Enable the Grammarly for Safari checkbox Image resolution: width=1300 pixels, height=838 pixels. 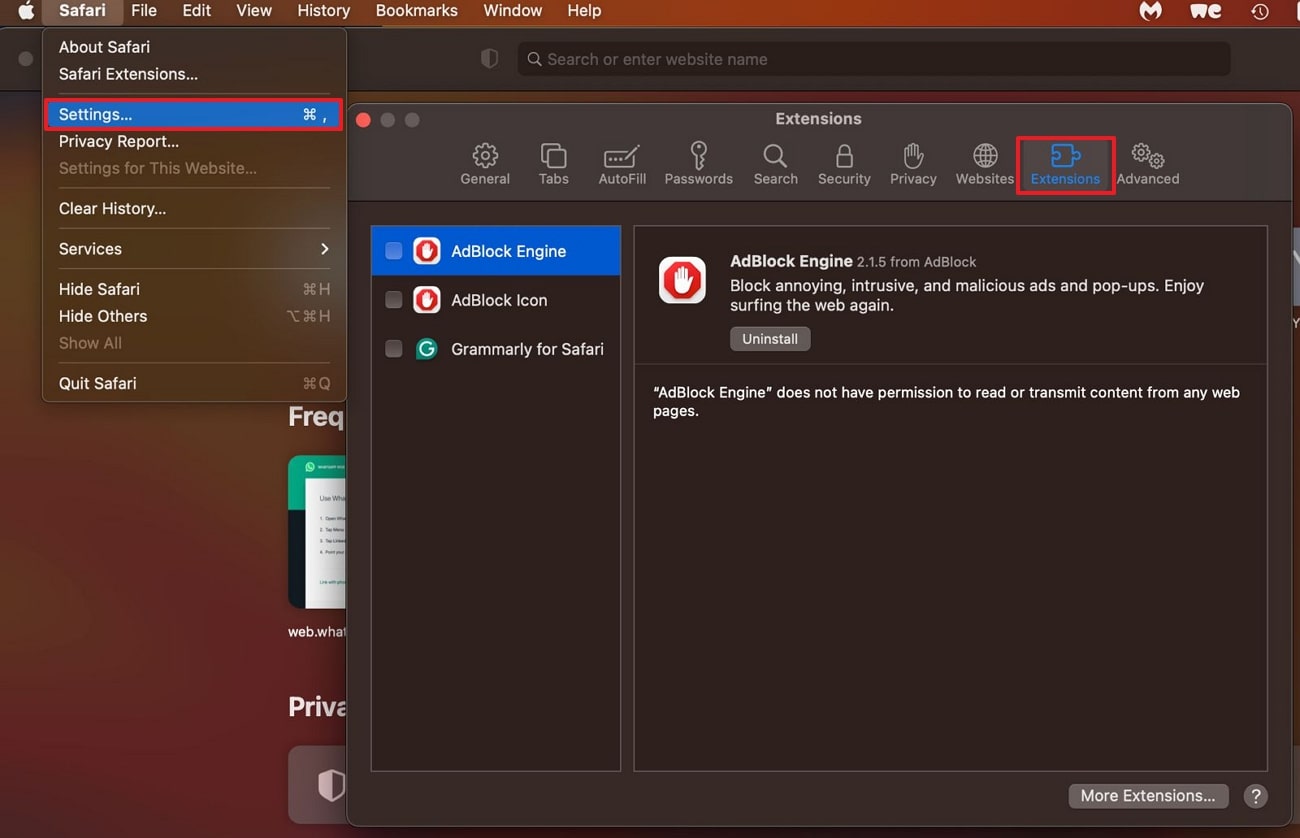click(x=394, y=349)
